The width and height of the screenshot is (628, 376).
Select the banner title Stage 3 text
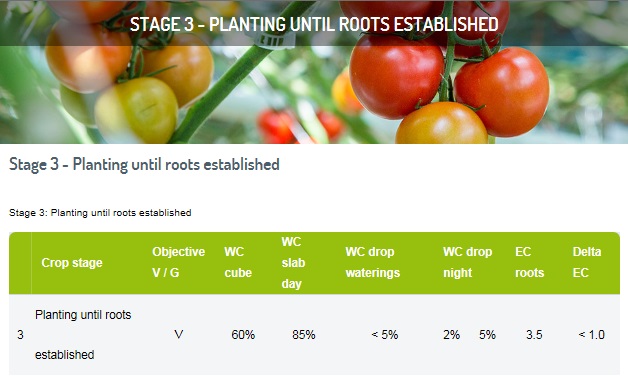coord(314,24)
